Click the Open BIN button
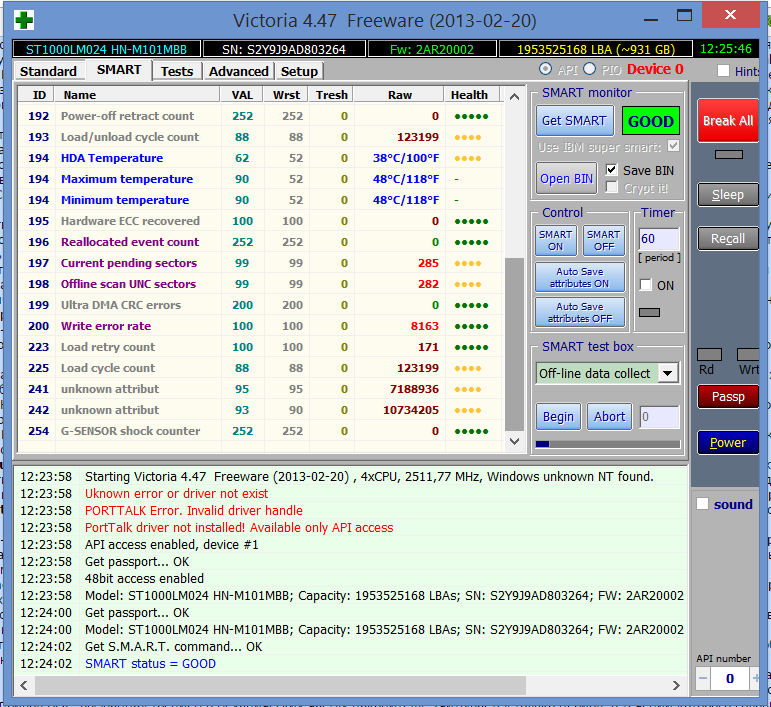 coord(566,179)
